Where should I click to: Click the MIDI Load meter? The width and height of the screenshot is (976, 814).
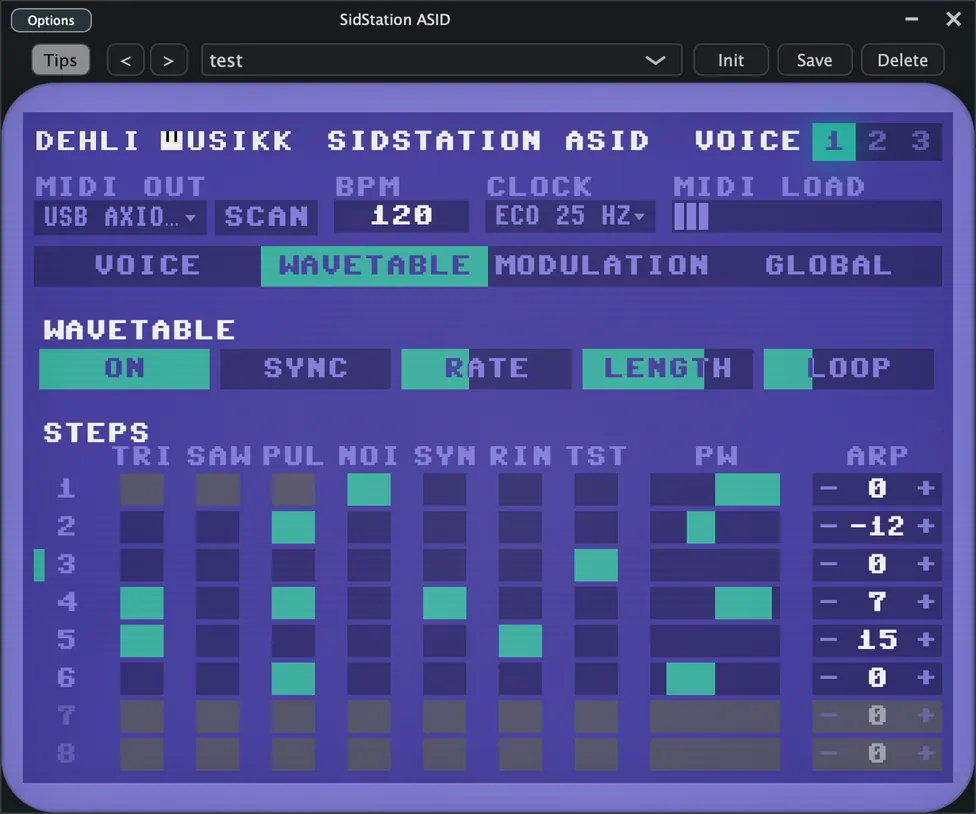(807, 217)
